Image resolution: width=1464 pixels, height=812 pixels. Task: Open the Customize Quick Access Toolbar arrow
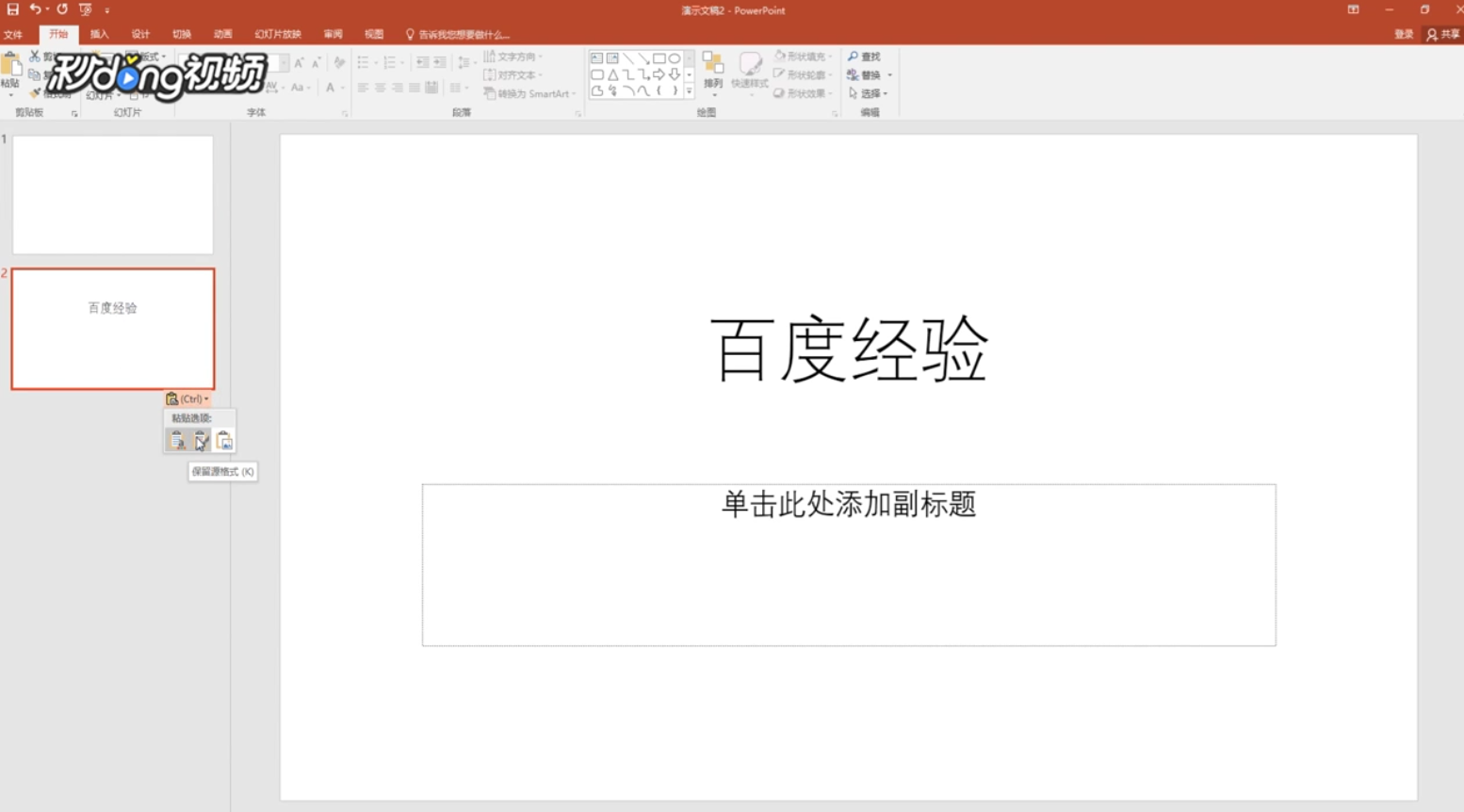[107, 10]
